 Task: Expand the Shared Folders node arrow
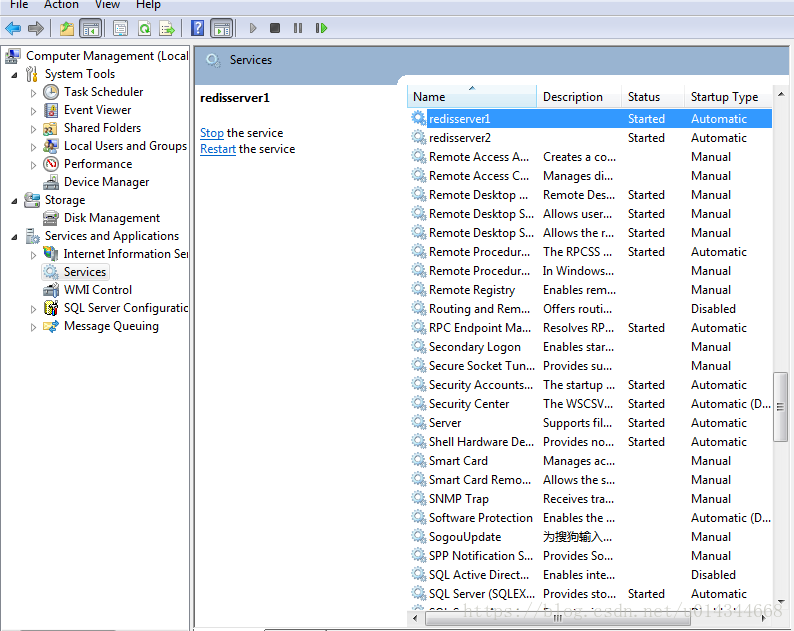[x=33, y=129]
